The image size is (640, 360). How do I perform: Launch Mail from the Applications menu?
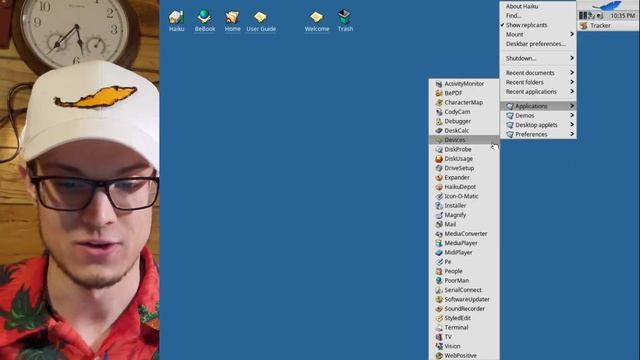pyautogui.click(x=464, y=224)
